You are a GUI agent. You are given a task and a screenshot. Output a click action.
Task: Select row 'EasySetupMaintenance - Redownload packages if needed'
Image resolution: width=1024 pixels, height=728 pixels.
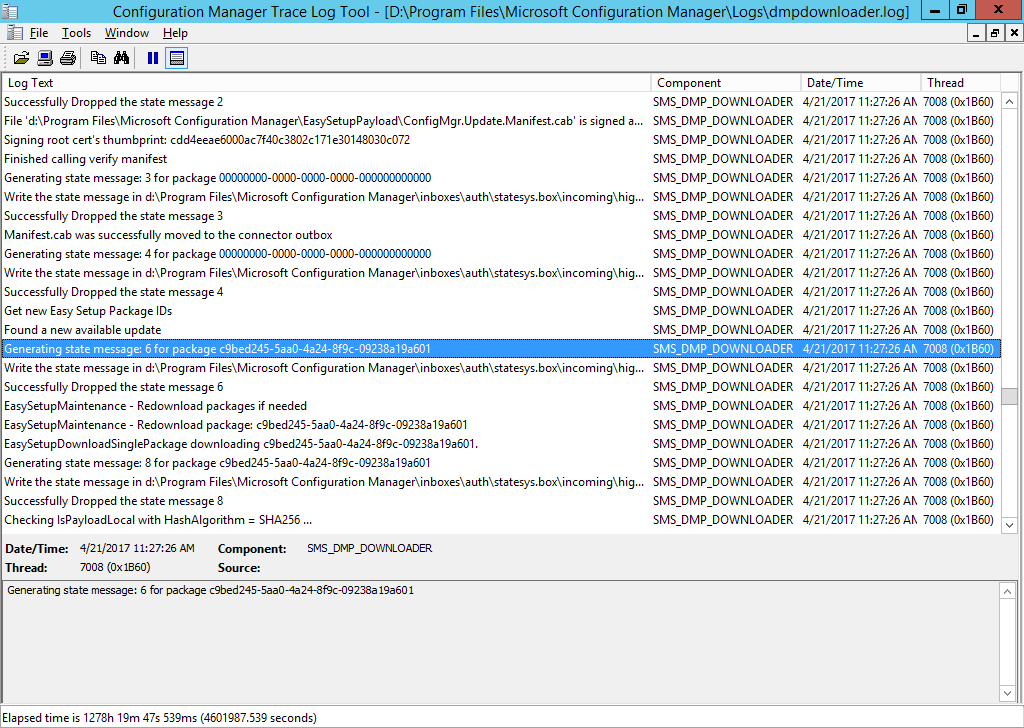click(x=501, y=405)
